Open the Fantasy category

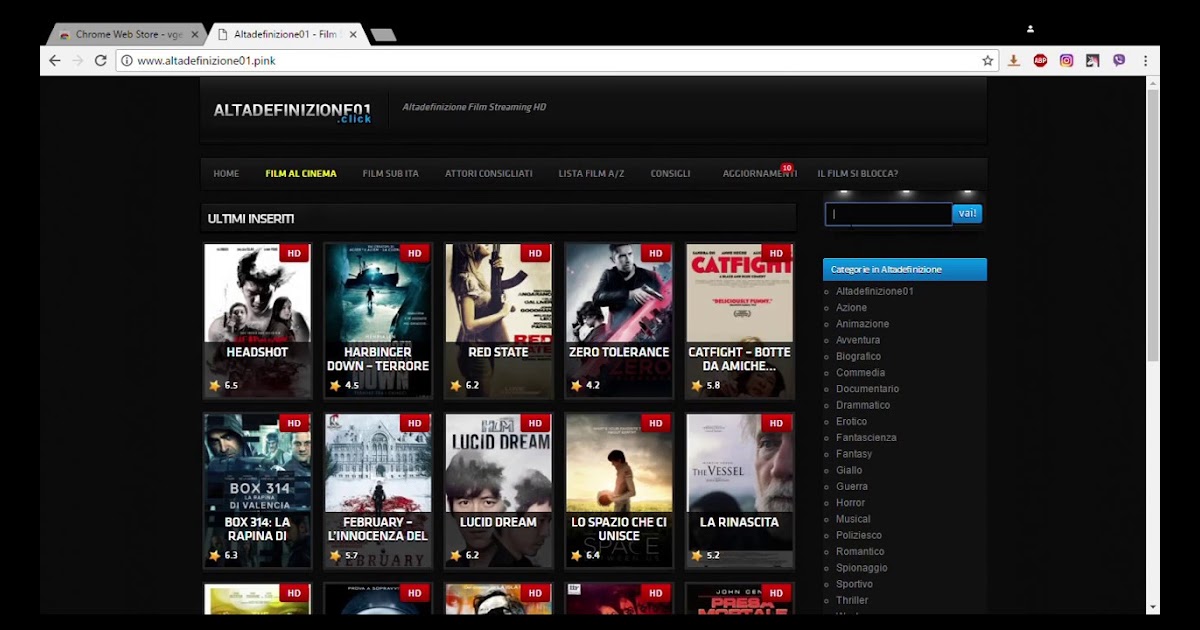[854, 454]
